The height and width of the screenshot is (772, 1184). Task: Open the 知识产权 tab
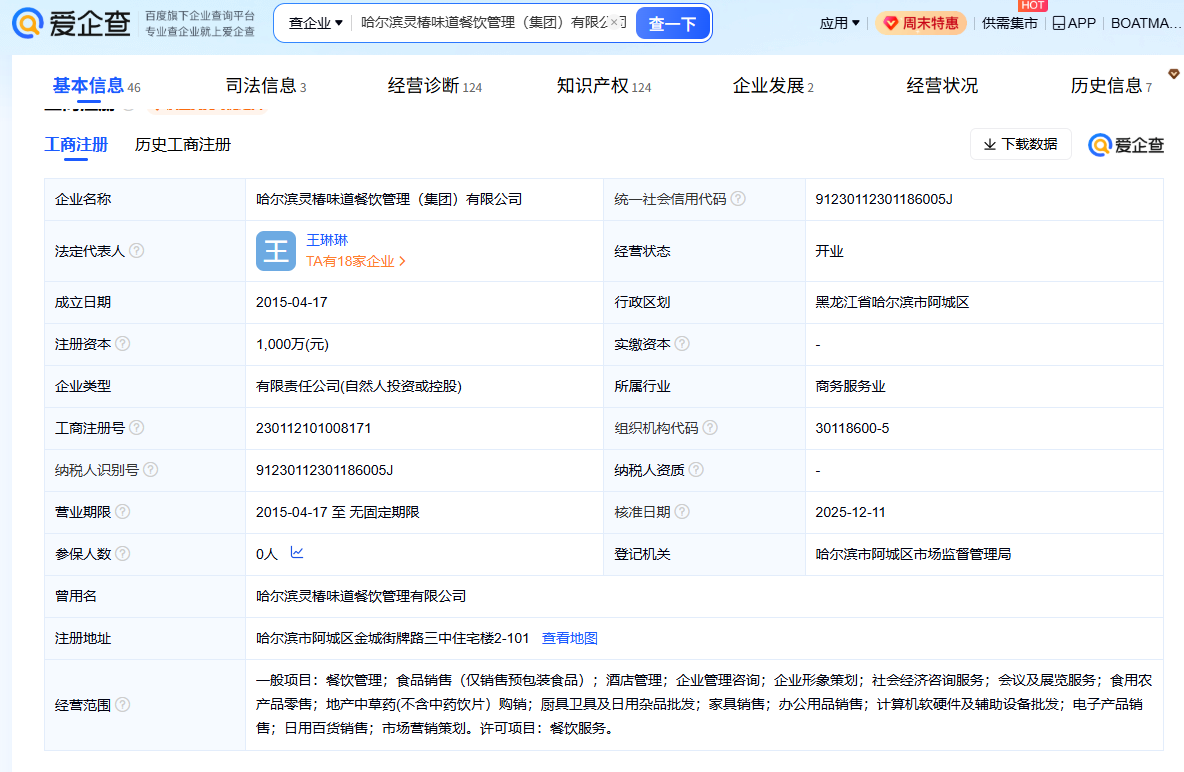(603, 86)
